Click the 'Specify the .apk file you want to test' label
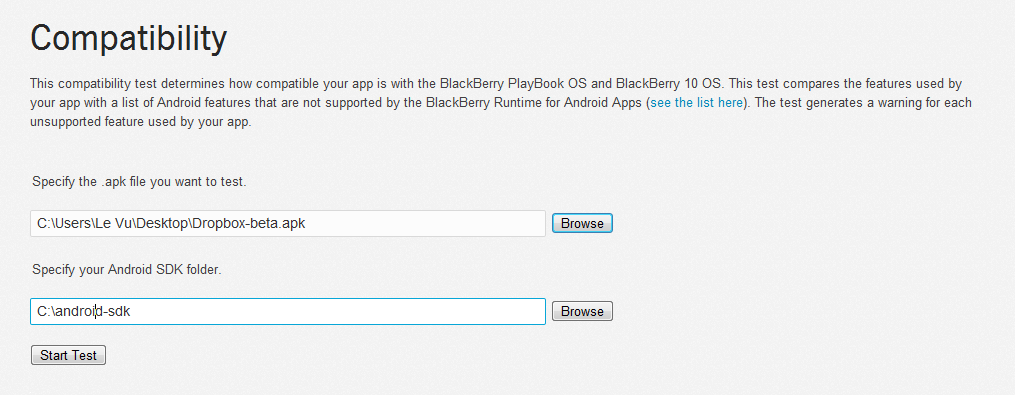This screenshot has width=1018, height=398. click(139, 182)
